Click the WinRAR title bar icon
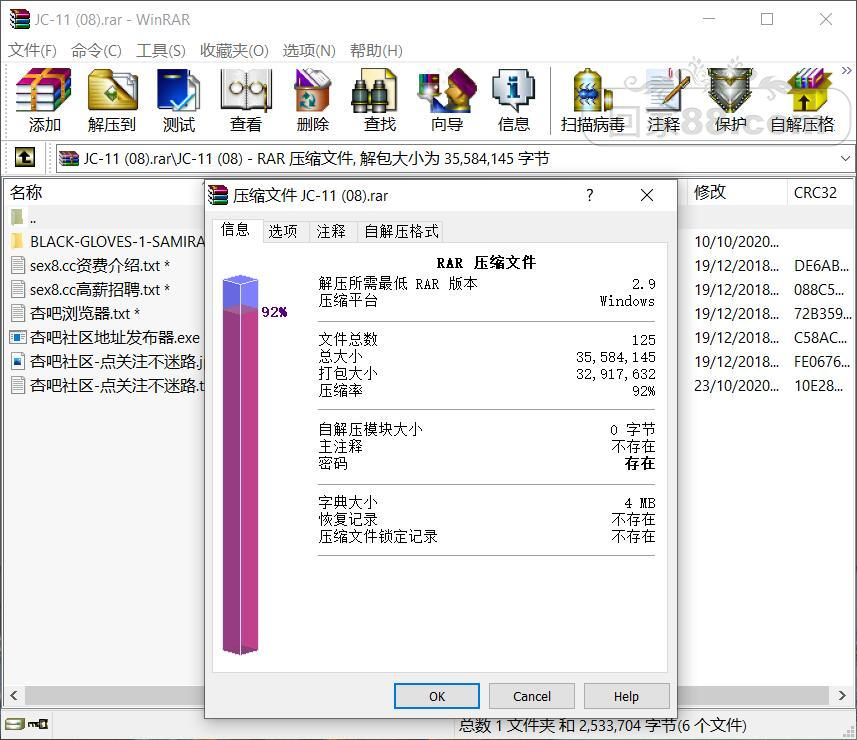 [x=20, y=19]
